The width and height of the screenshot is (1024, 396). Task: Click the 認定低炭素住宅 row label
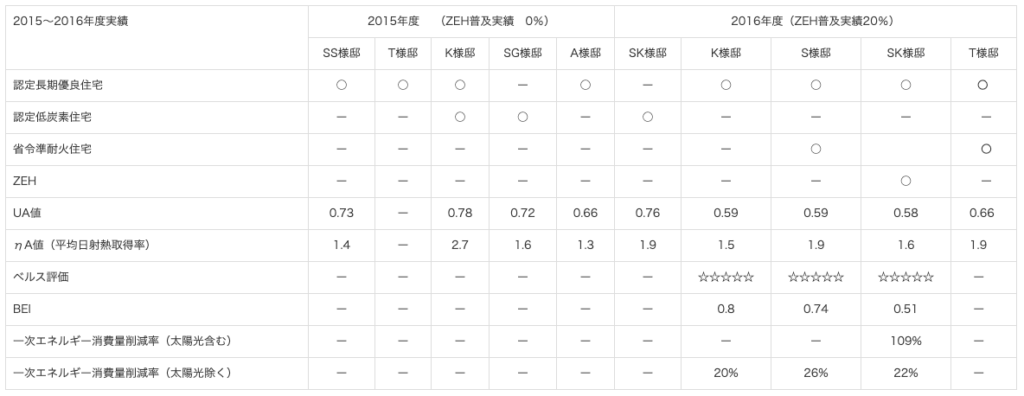tap(52, 118)
